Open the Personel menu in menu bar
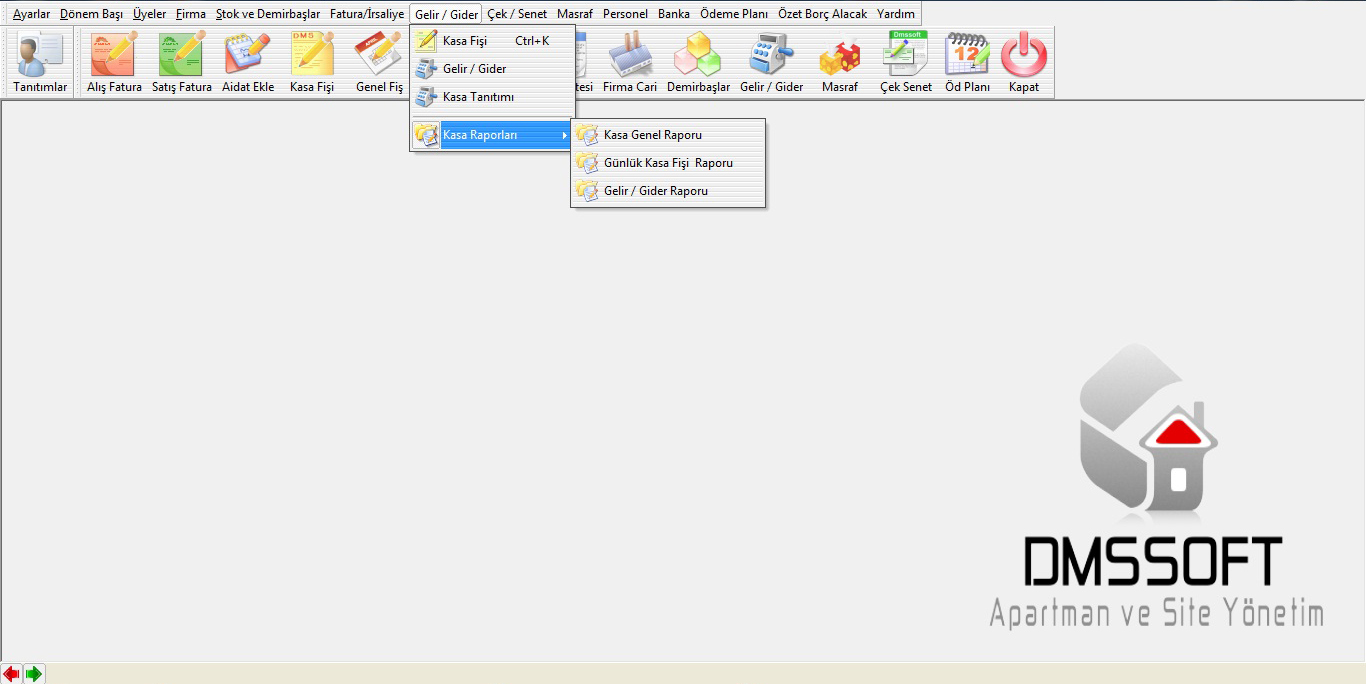Viewport: 1366px width, 684px height. pyautogui.click(x=625, y=14)
